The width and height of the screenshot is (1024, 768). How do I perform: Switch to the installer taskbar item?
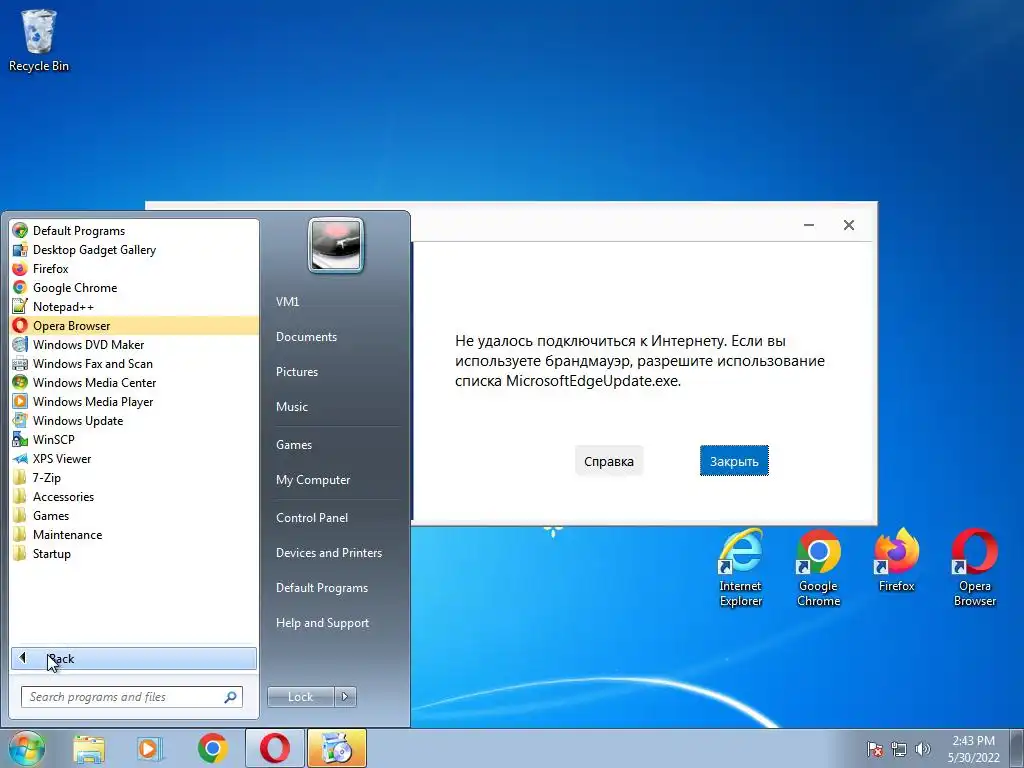click(337, 748)
